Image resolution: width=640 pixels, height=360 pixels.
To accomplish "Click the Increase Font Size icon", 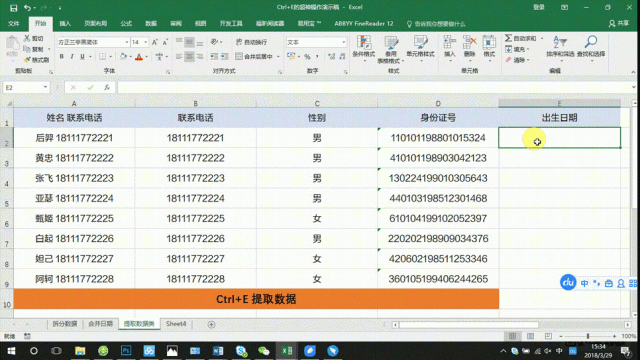I will (x=155, y=42).
